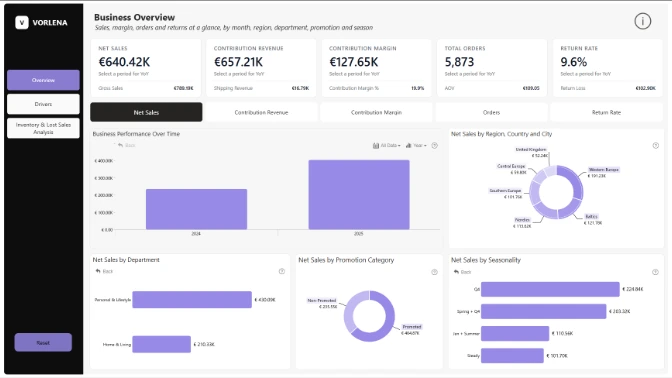Select the 2025 bar in performance chart
The width and height of the screenshot is (672, 378).
(x=359, y=195)
